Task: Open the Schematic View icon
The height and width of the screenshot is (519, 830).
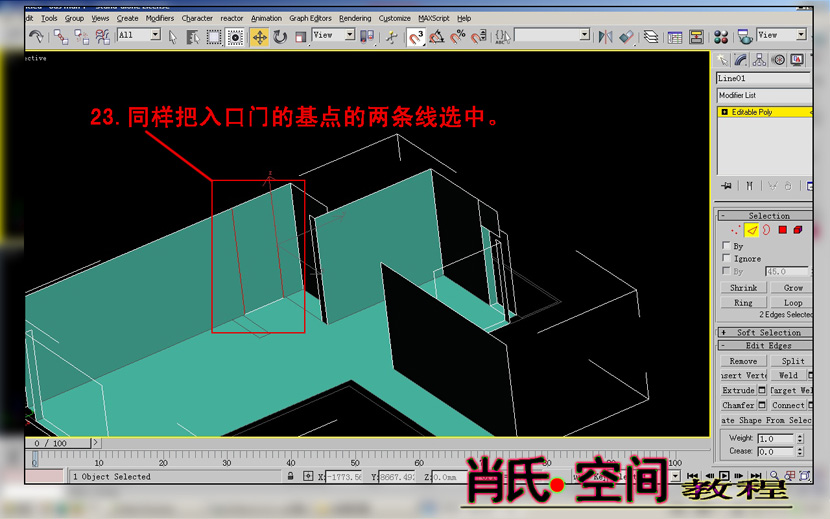Action: click(696, 37)
